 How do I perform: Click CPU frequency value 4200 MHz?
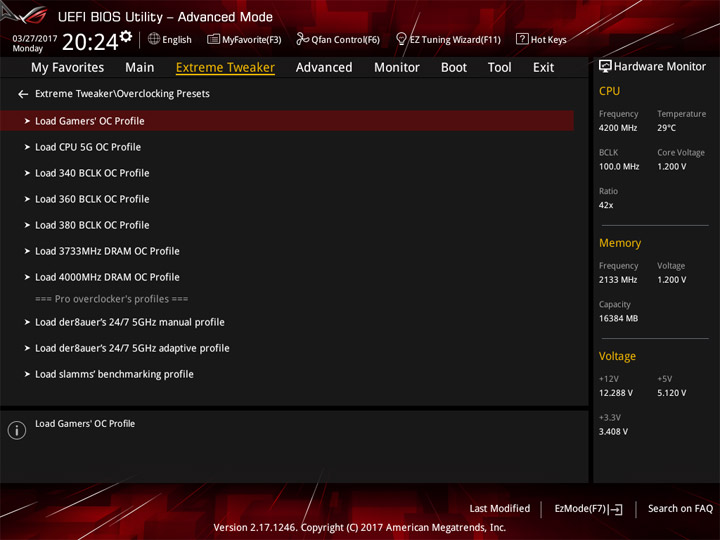pos(618,128)
